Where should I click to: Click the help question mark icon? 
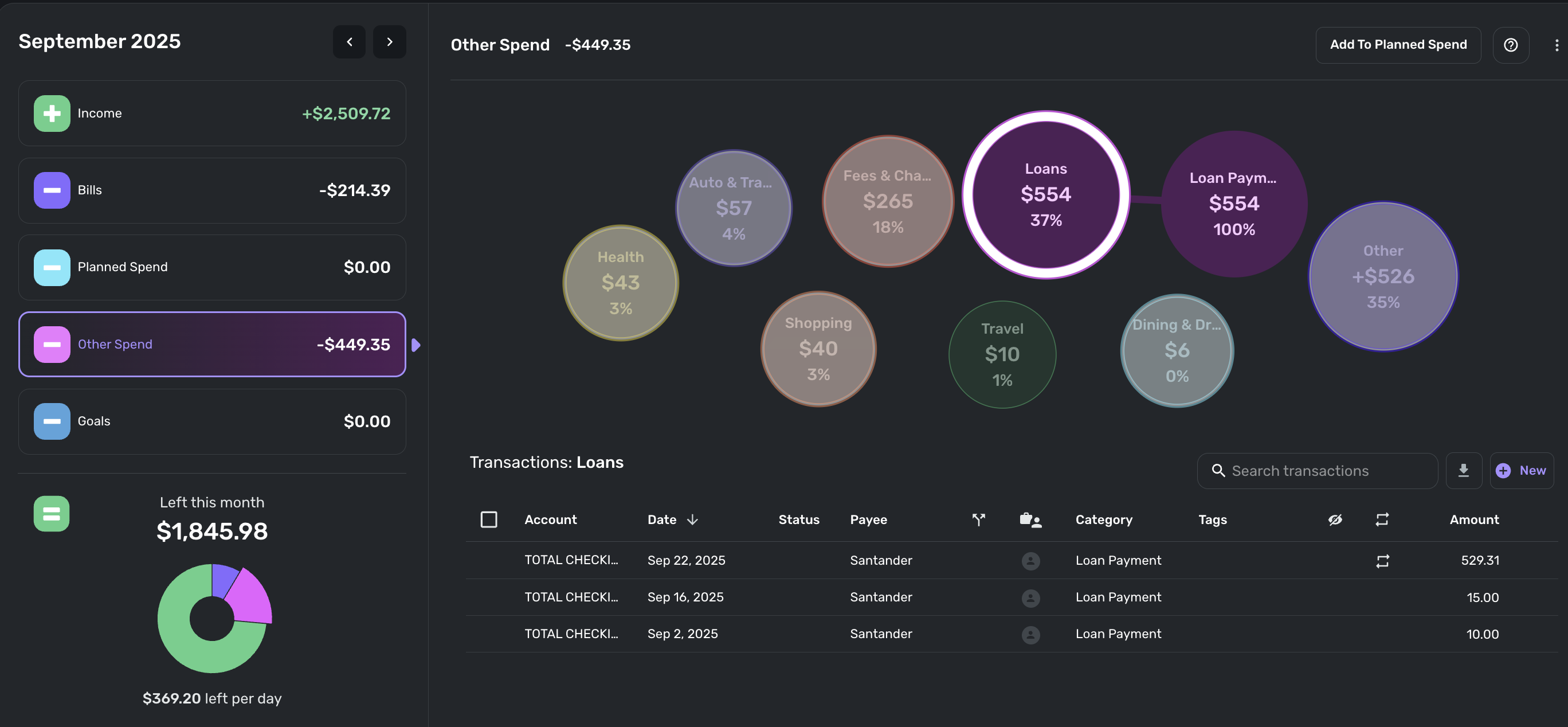pyautogui.click(x=1510, y=45)
